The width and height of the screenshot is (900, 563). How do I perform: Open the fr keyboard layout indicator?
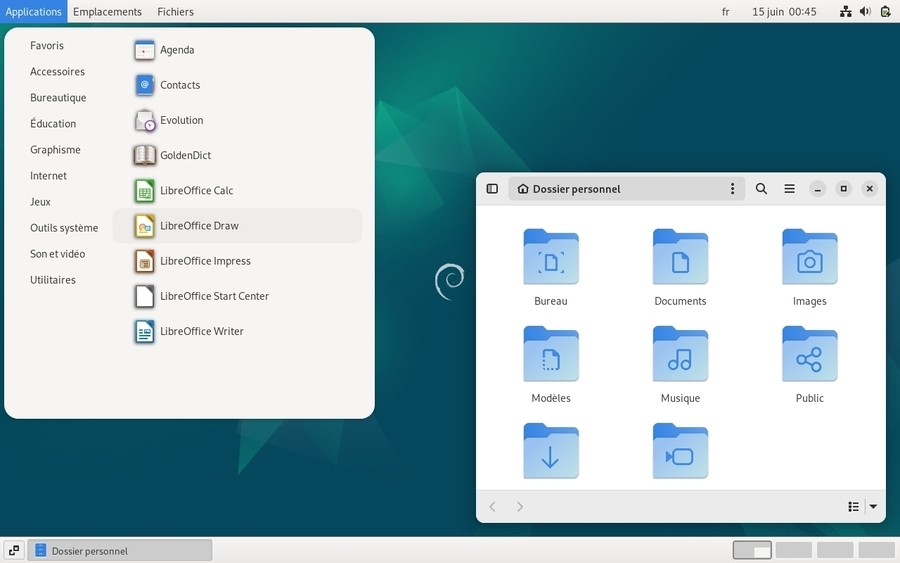pos(726,11)
